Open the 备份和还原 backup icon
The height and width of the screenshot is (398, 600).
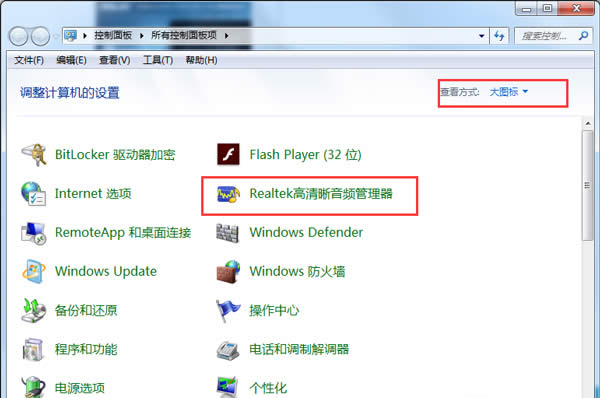click(x=34, y=310)
